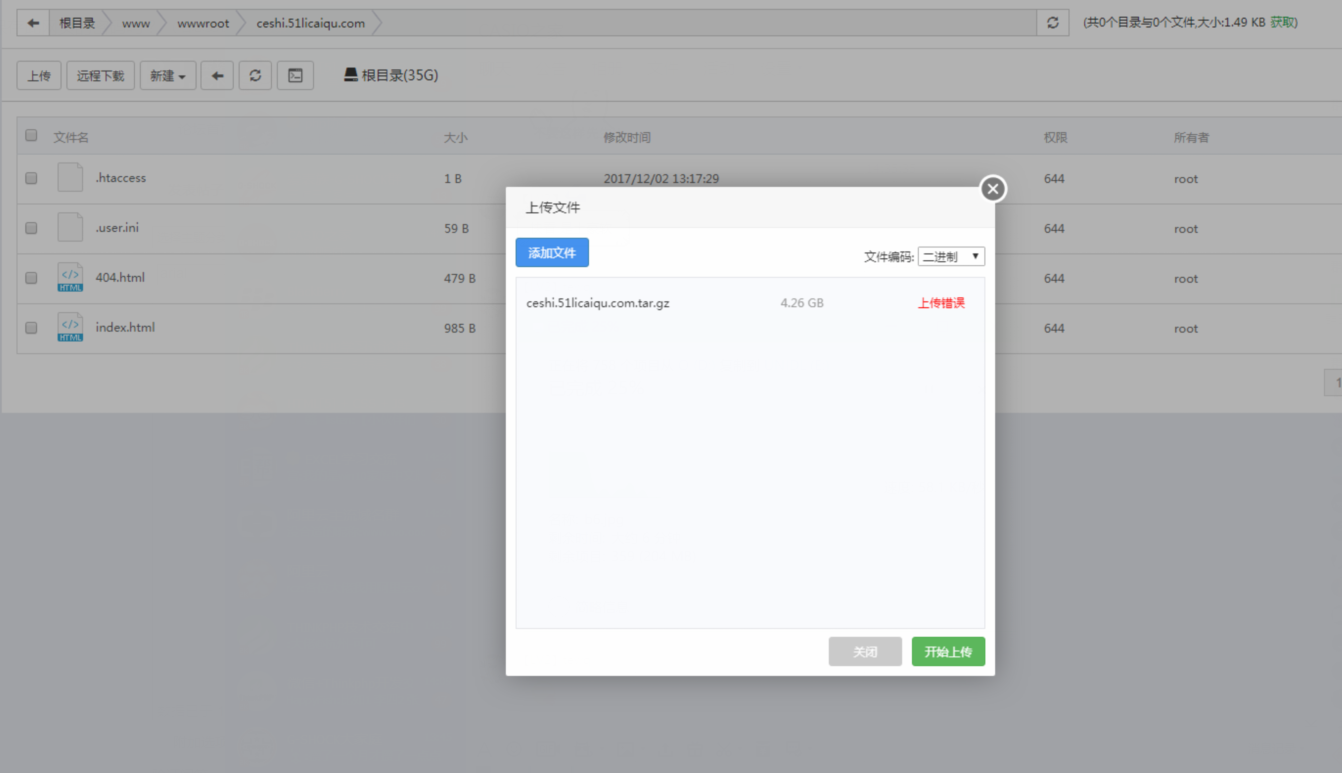
Task: Go to 根目录 in breadcrumb
Action: click(77, 23)
